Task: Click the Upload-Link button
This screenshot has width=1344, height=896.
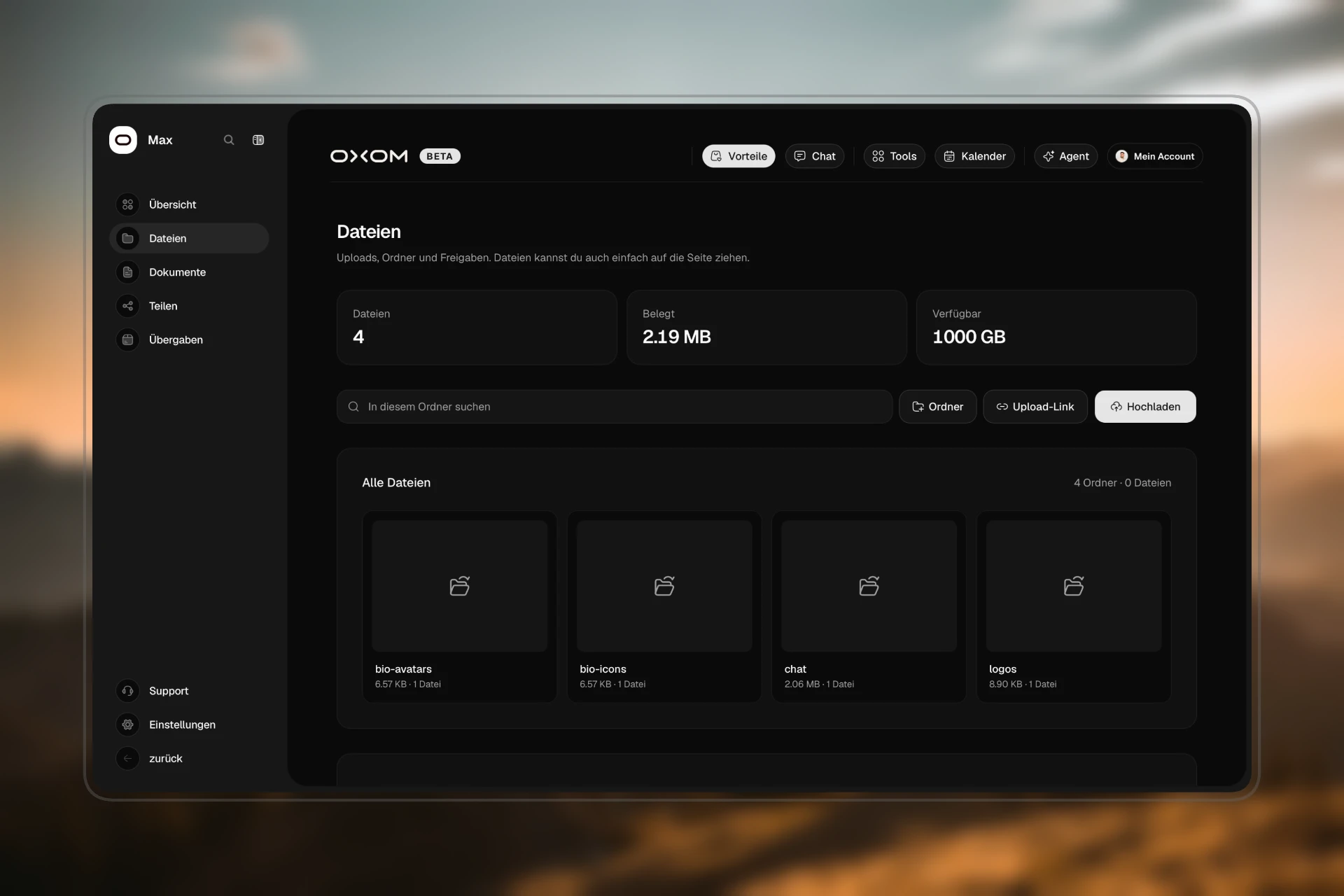Action: coord(1035,407)
